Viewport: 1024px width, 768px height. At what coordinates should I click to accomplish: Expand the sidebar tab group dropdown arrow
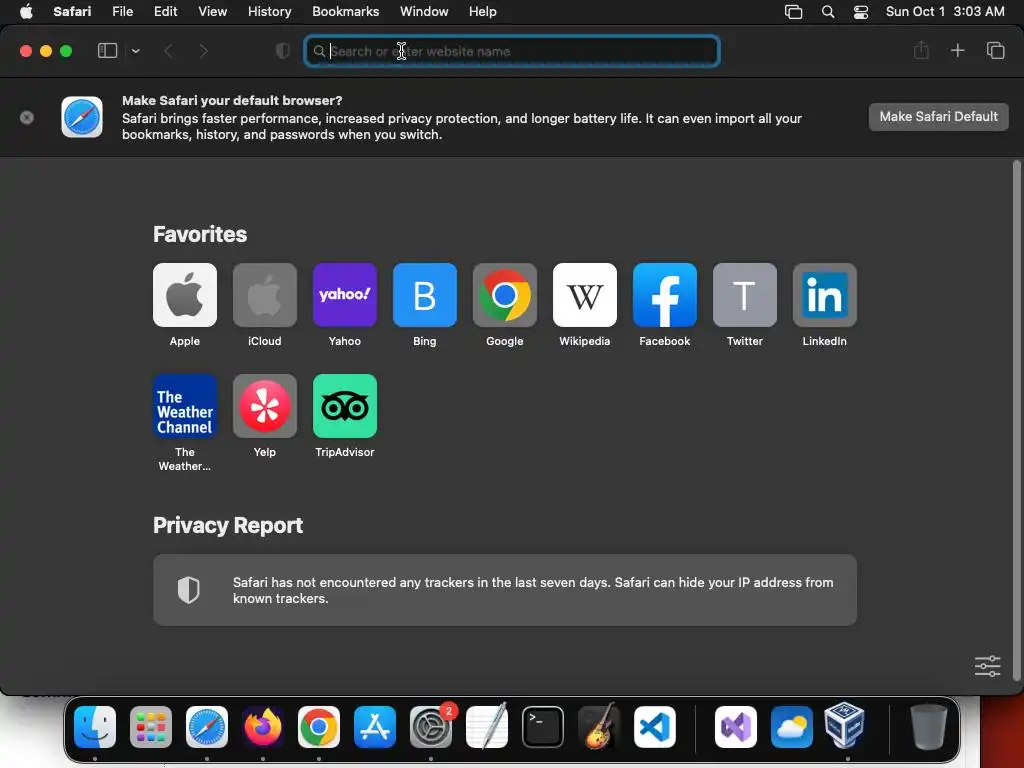pos(136,51)
